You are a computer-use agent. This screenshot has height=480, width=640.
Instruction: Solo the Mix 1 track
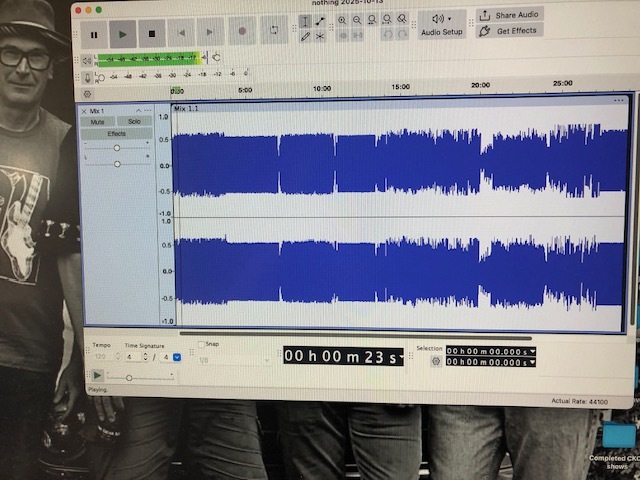pos(134,121)
